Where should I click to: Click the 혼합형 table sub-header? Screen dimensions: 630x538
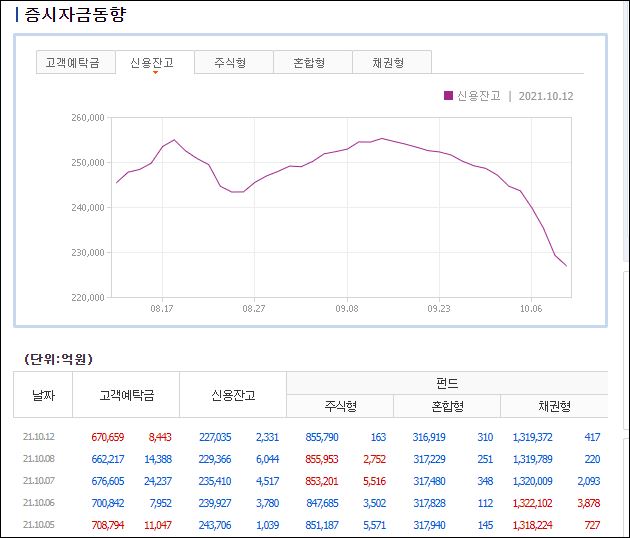click(x=447, y=406)
